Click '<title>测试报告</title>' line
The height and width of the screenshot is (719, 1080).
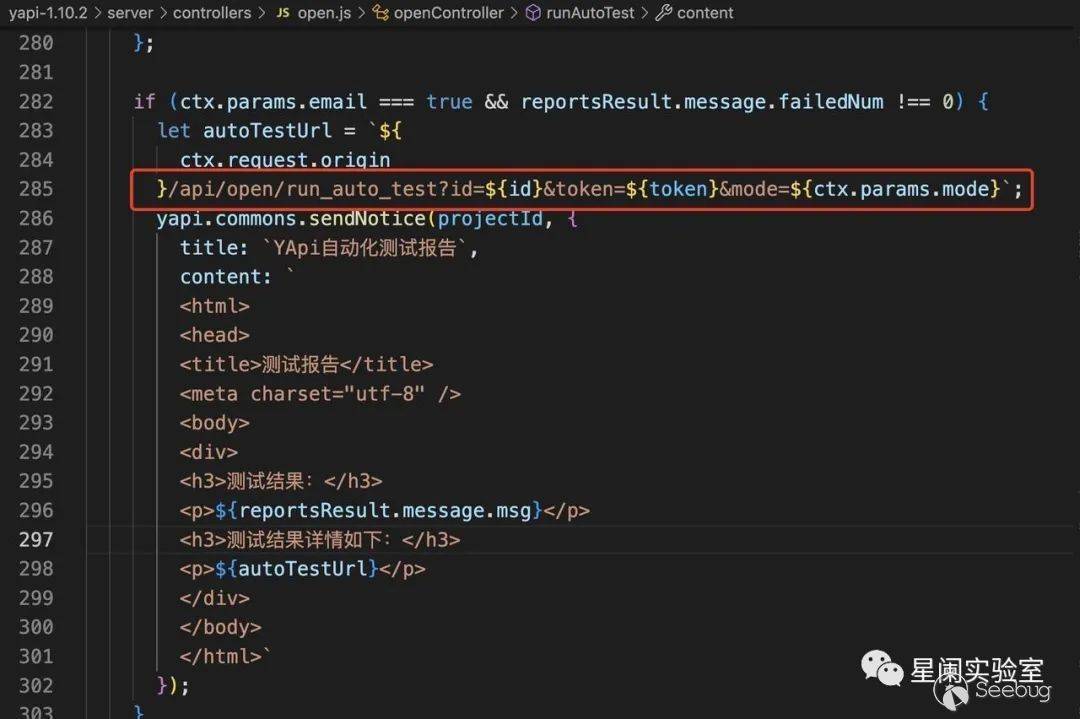[307, 364]
